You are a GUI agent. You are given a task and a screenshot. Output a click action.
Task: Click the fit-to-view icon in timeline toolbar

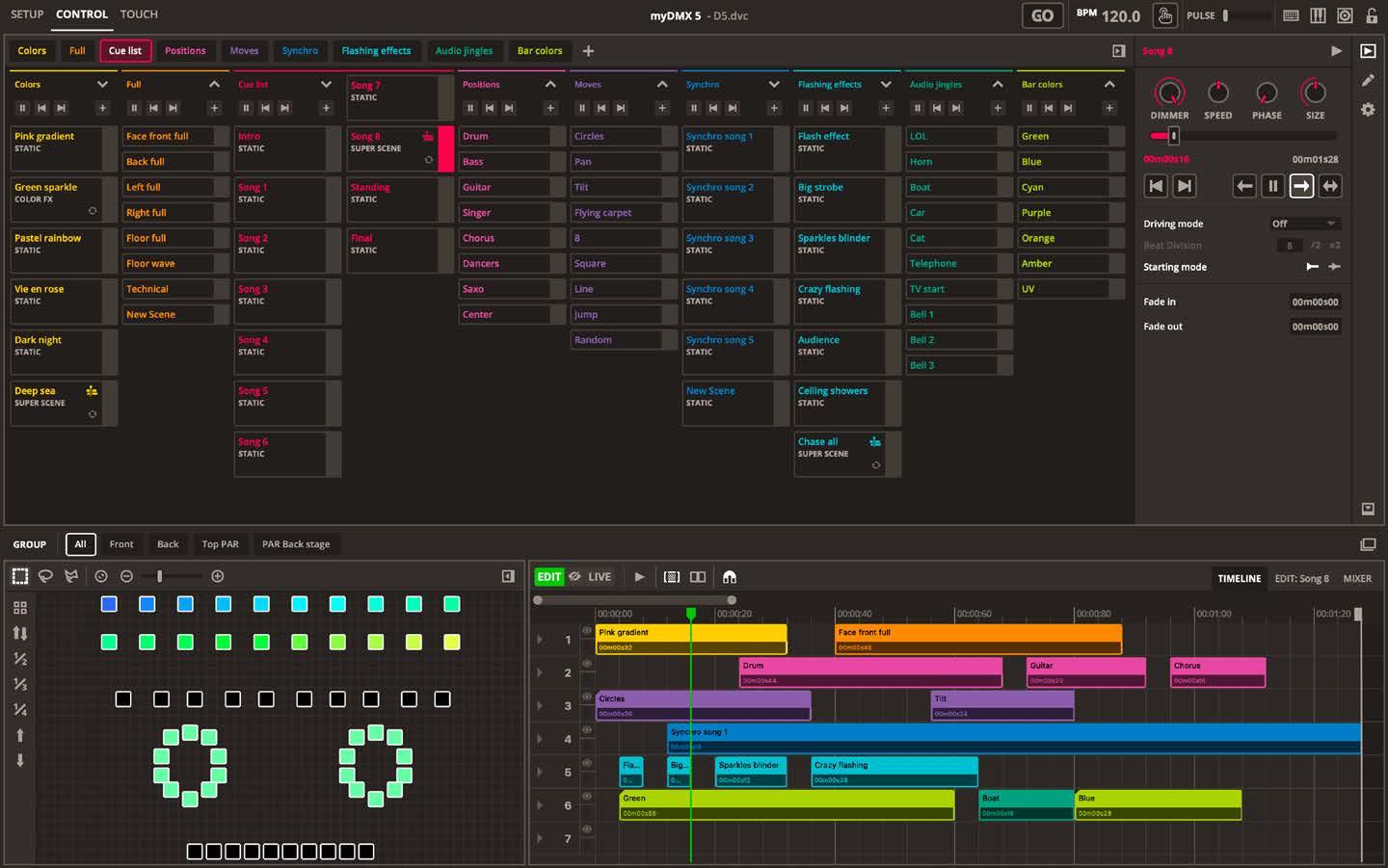pyautogui.click(x=672, y=577)
